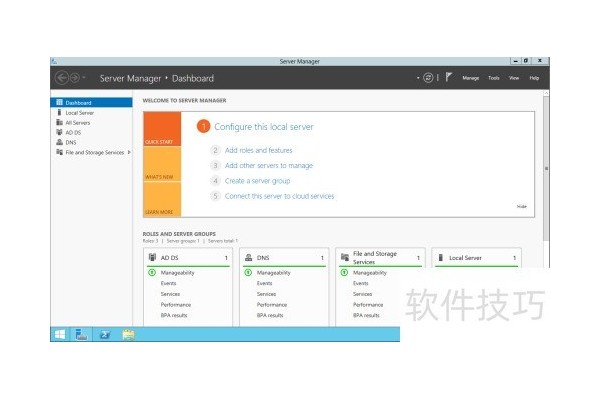600x400 pixels.
Task: Click the DNS sidebar icon
Action: point(59,142)
